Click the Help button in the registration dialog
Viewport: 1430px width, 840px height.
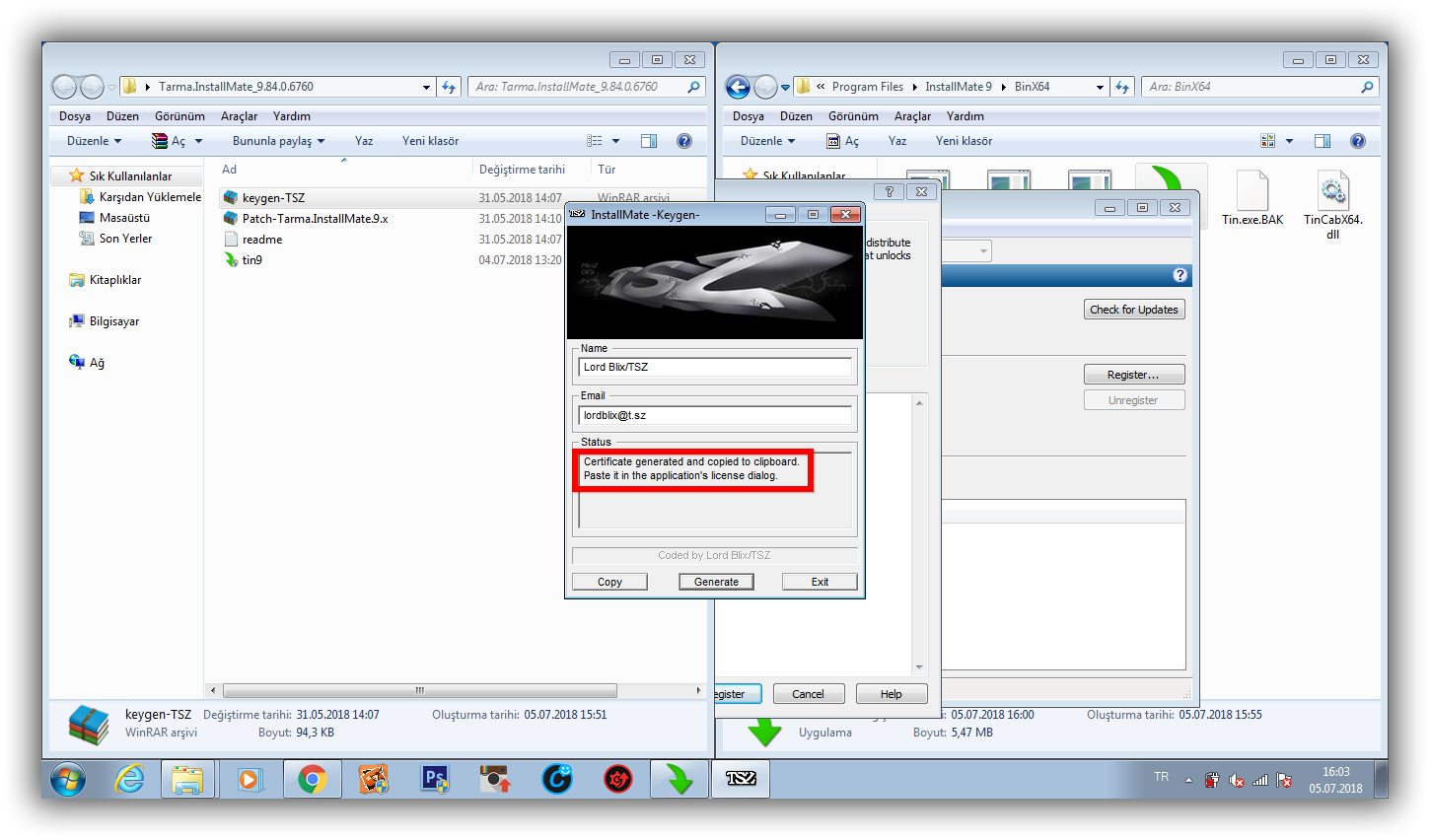892,694
